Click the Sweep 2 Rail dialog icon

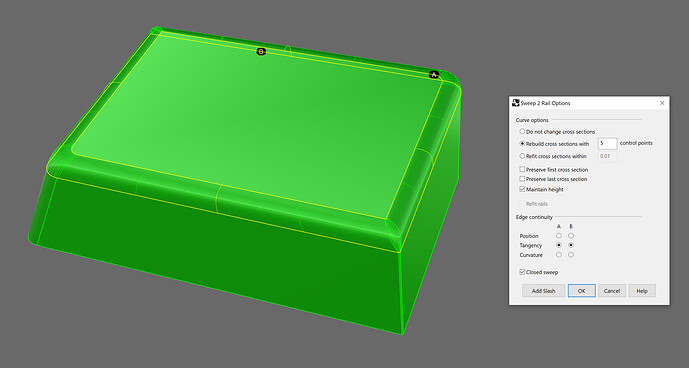[x=516, y=103]
